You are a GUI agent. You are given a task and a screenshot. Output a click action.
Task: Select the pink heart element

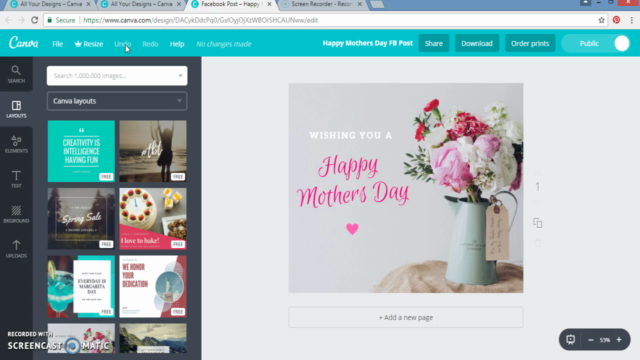pos(352,229)
